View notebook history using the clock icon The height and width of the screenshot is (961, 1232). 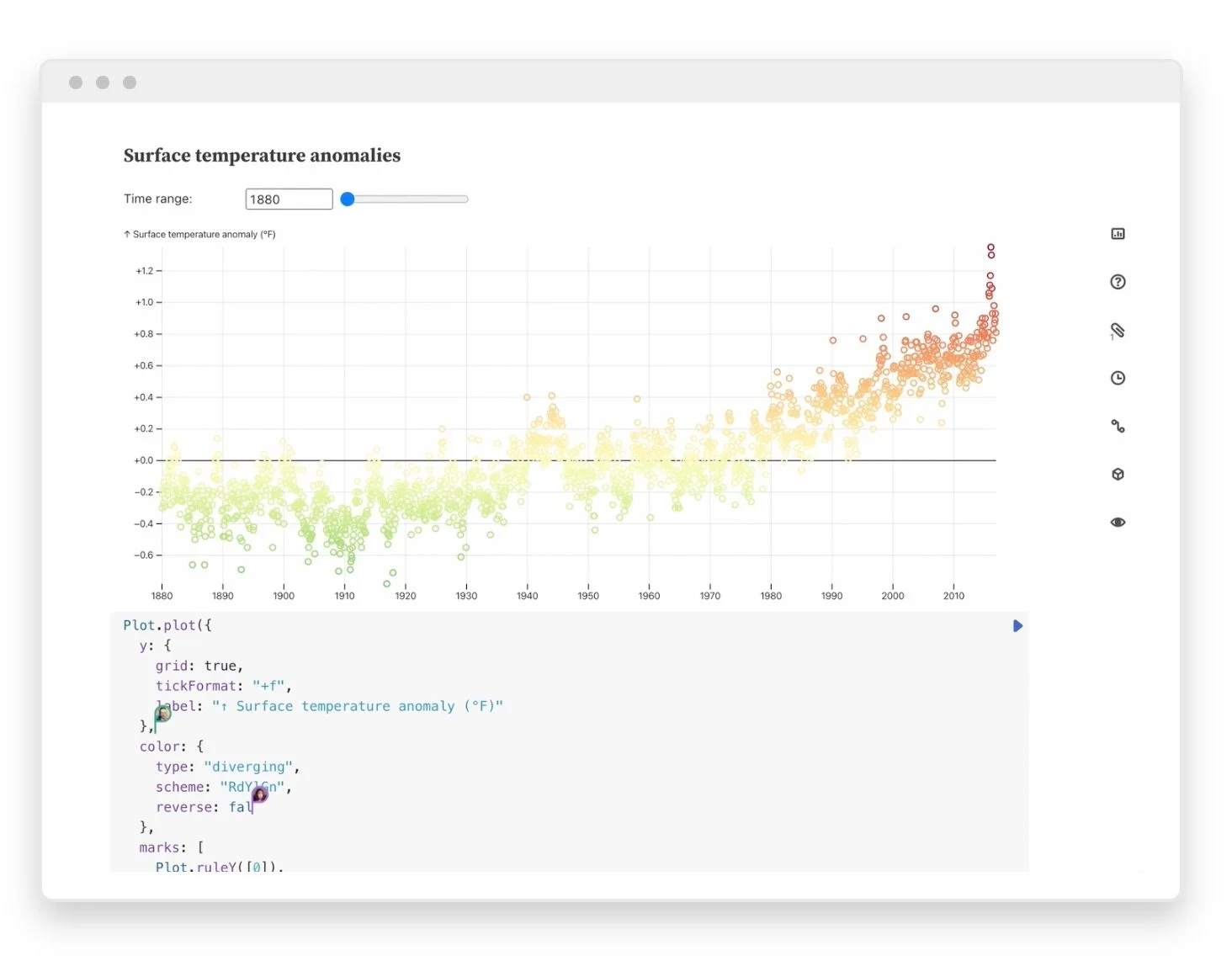1118,377
